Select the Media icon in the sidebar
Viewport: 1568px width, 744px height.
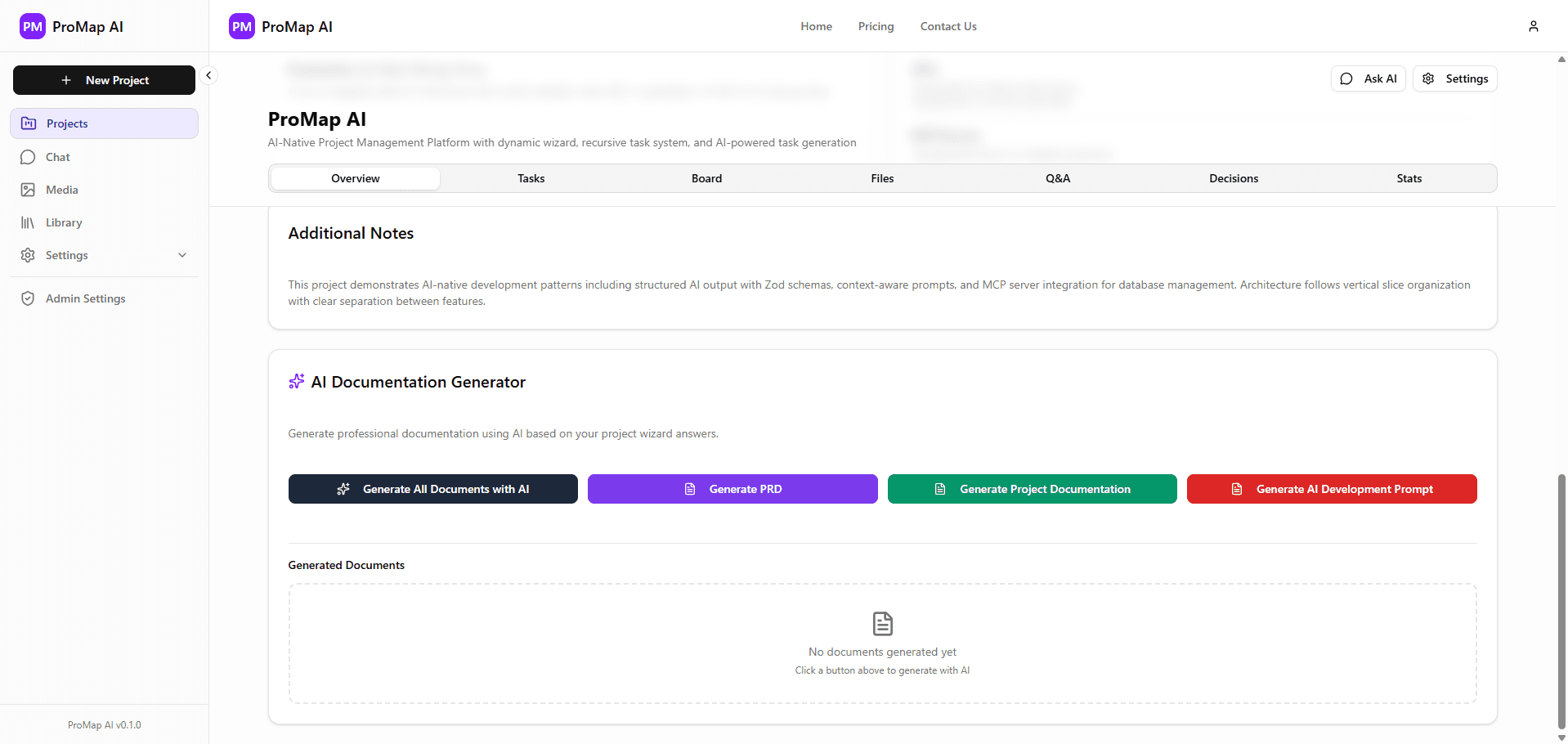[x=29, y=189]
